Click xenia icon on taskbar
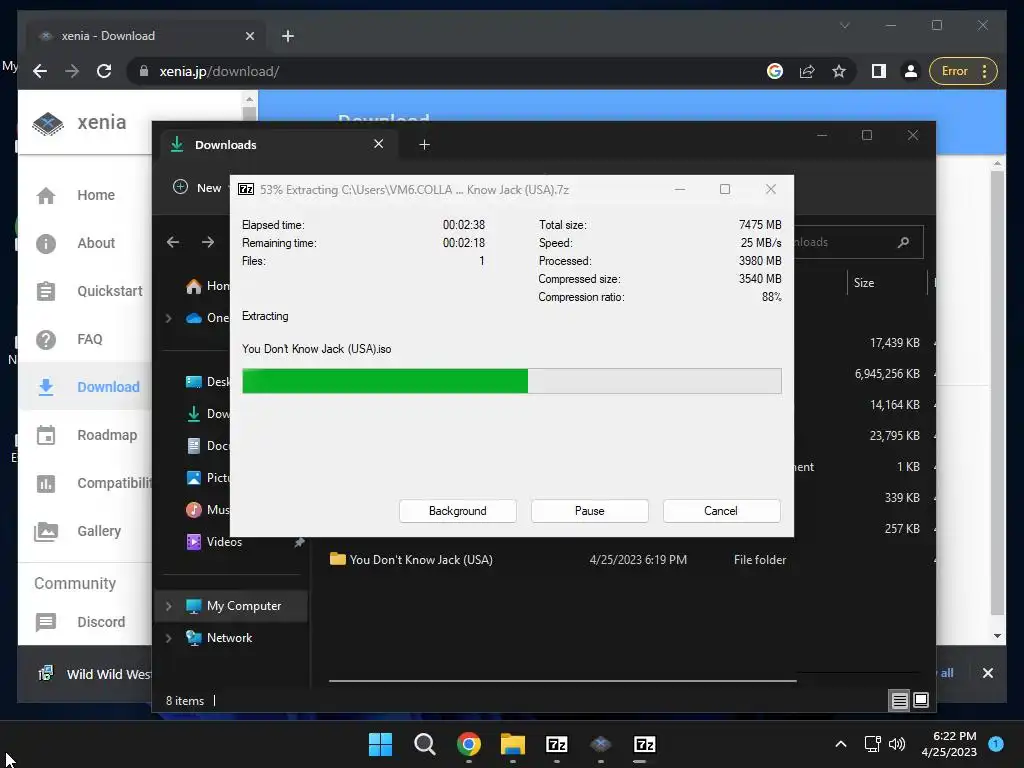The height and width of the screenshot is (768, 1024). (601, 744)
